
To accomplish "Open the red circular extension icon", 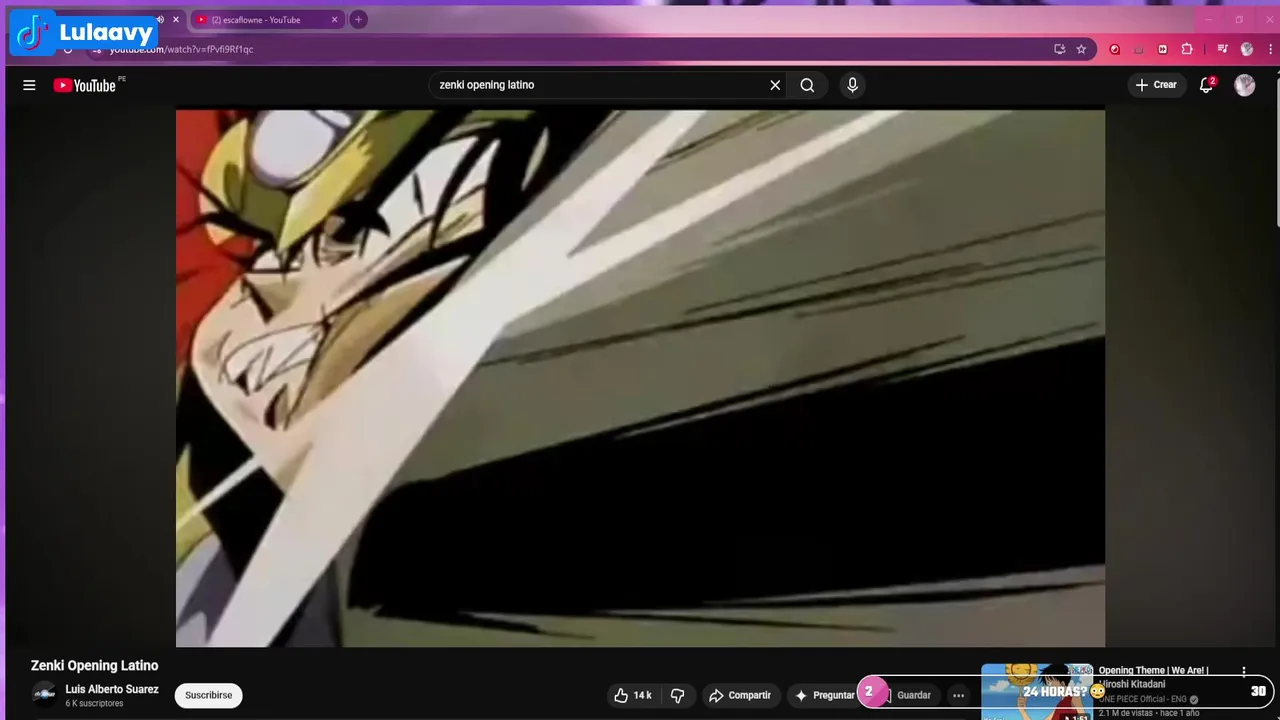I will tap(1115, 49).
